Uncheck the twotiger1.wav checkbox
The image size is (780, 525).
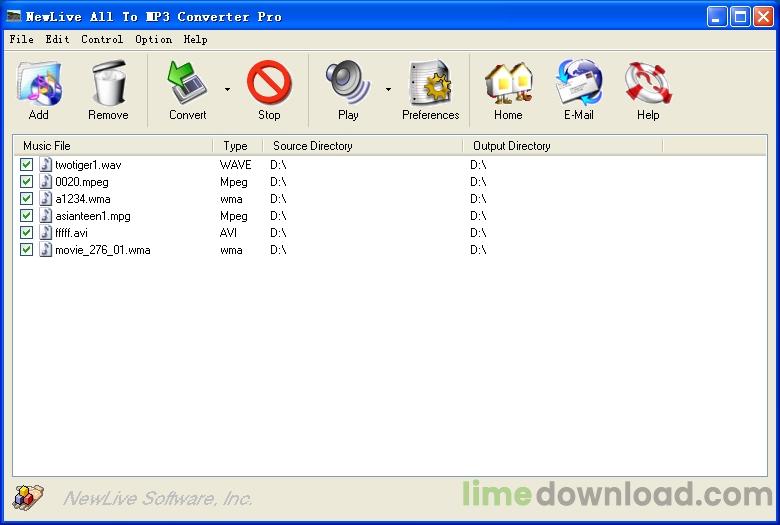[26, 164]
